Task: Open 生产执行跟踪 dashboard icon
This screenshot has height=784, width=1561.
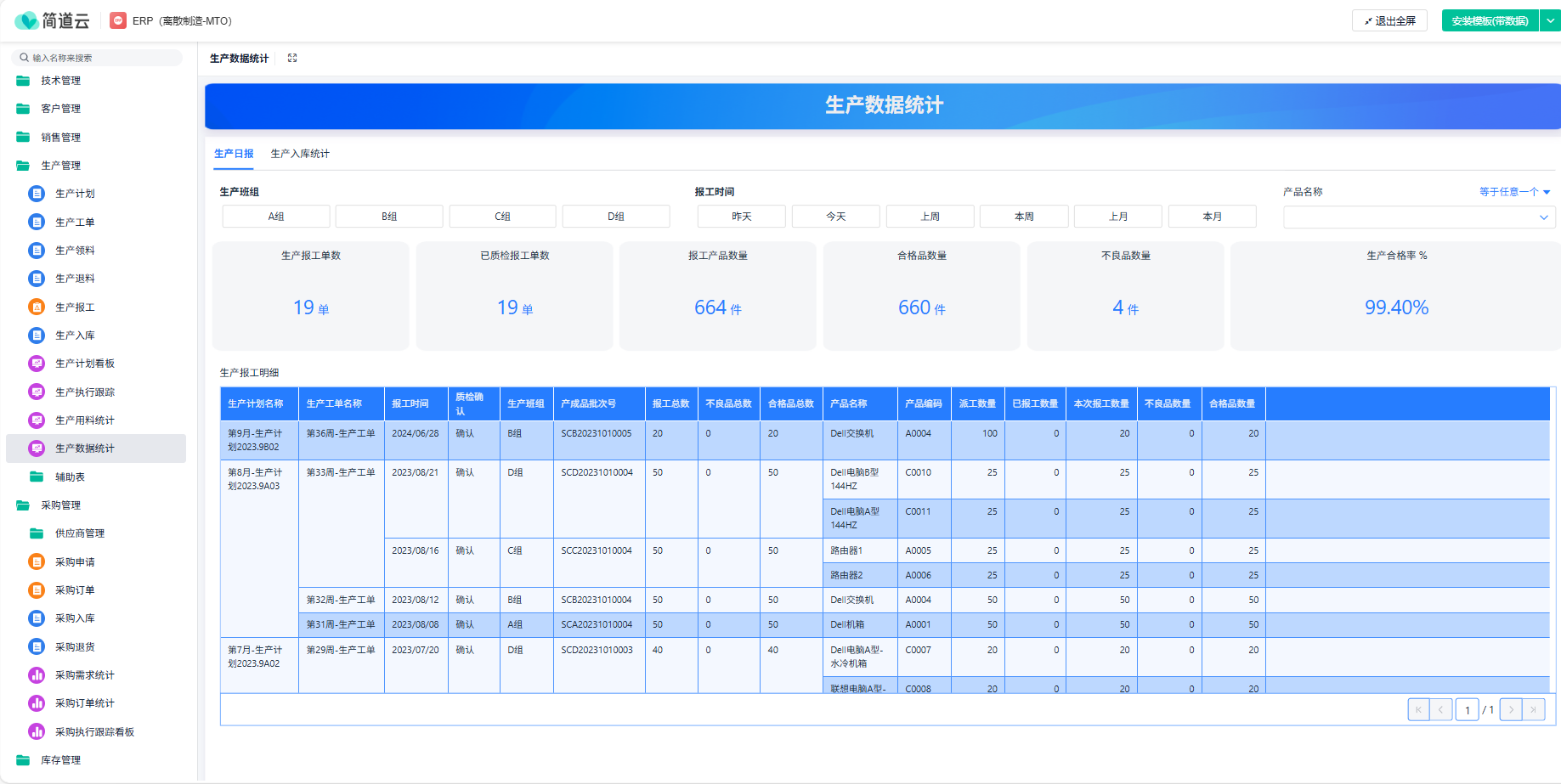Action: [x=37, y=392]
